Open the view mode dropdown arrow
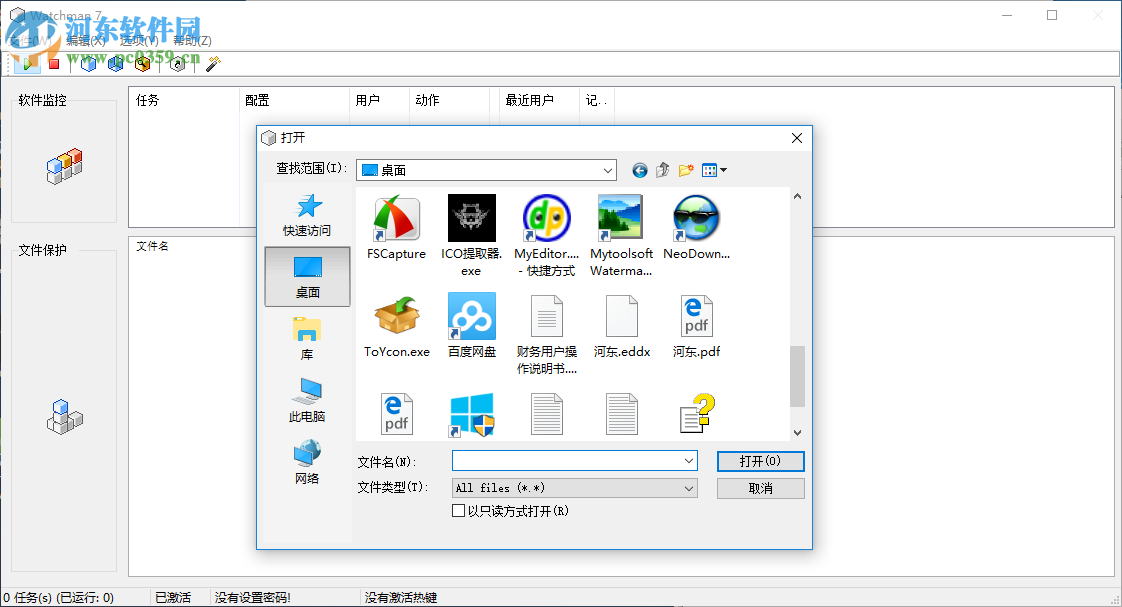The height and width of the screenshot is (607, 1122). click(x=724, y=170)
